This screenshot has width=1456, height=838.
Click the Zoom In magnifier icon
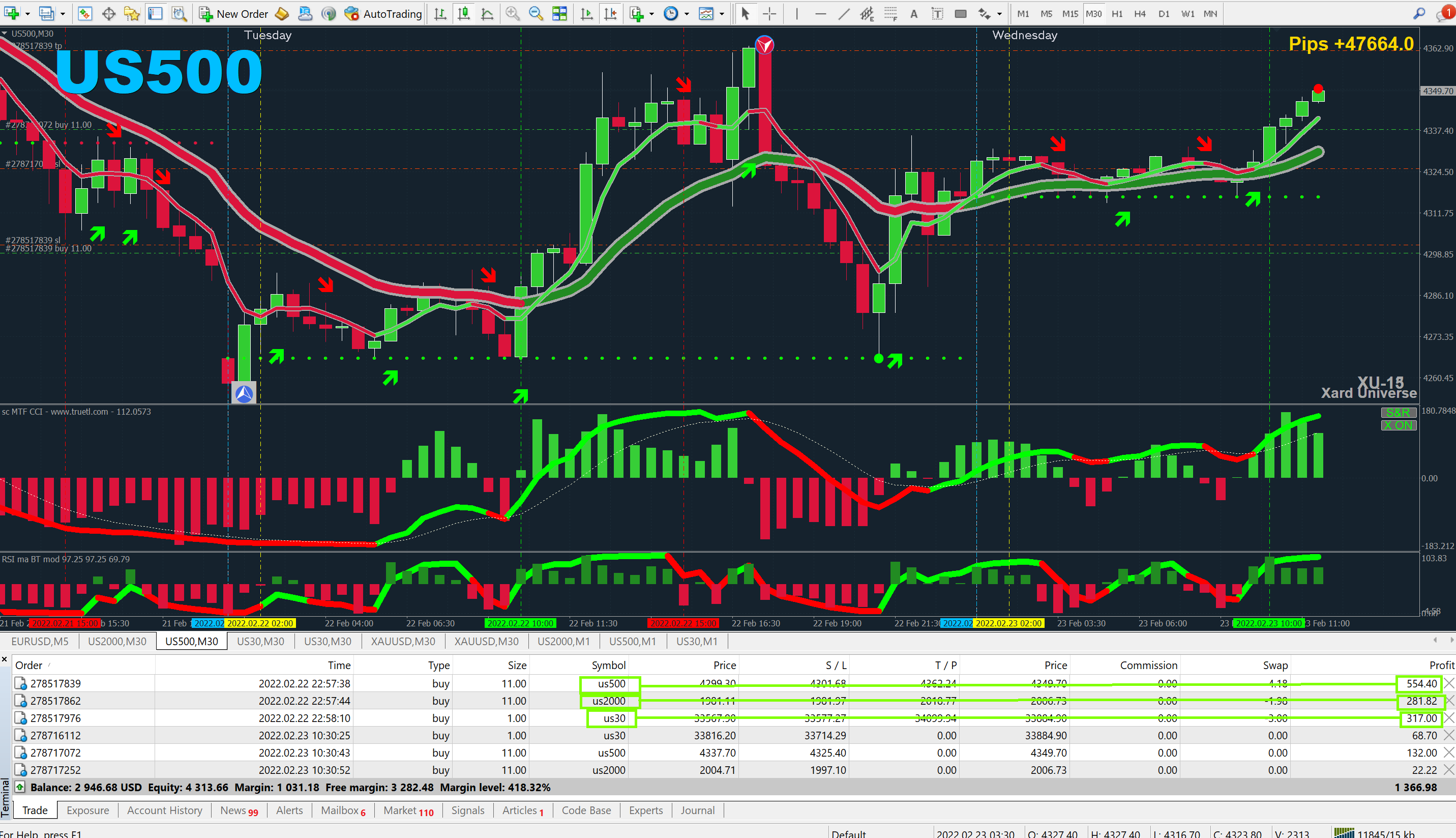click(512, 14)
